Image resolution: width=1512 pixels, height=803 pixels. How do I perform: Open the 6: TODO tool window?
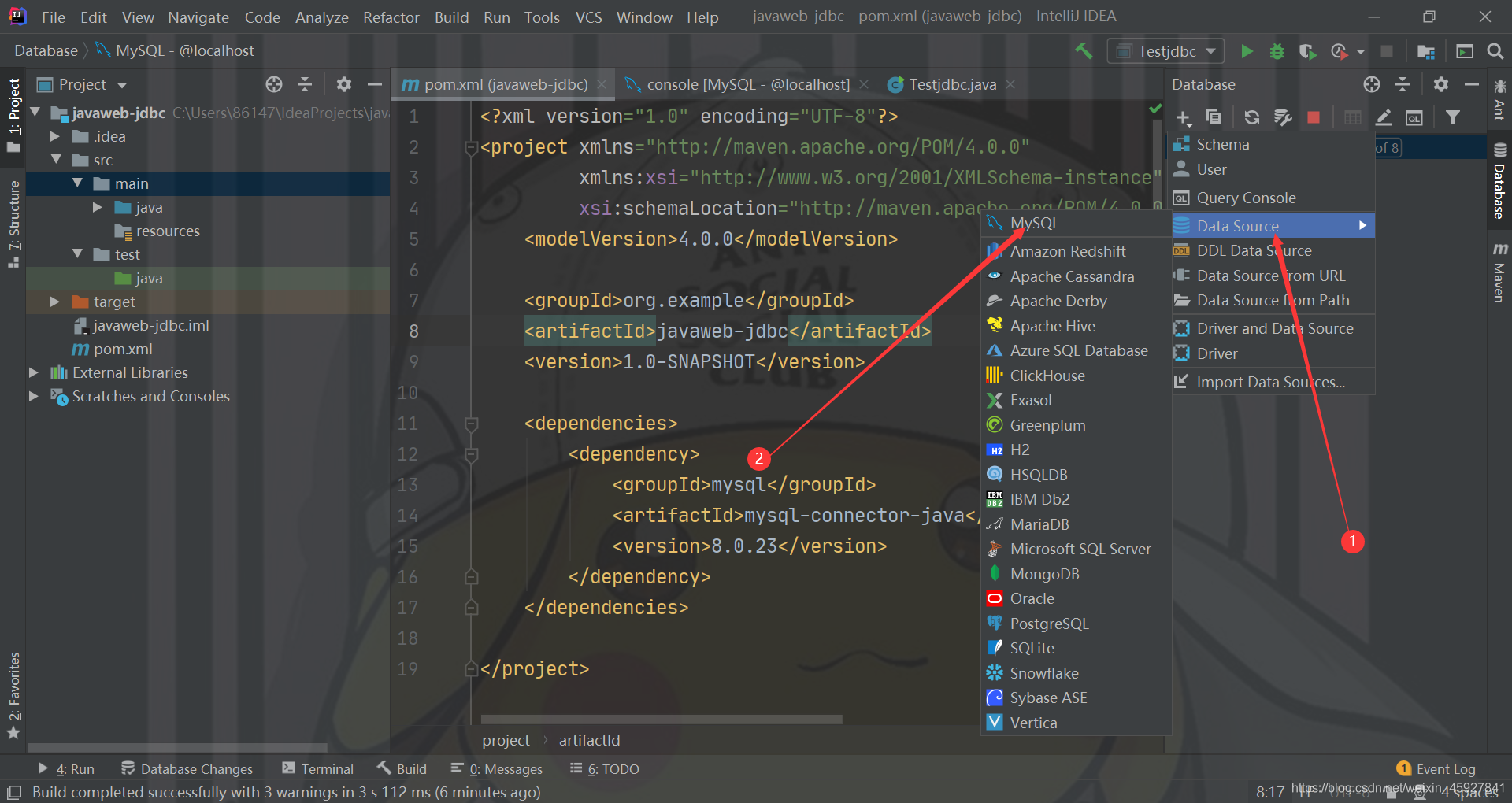[x=605, y=769]
